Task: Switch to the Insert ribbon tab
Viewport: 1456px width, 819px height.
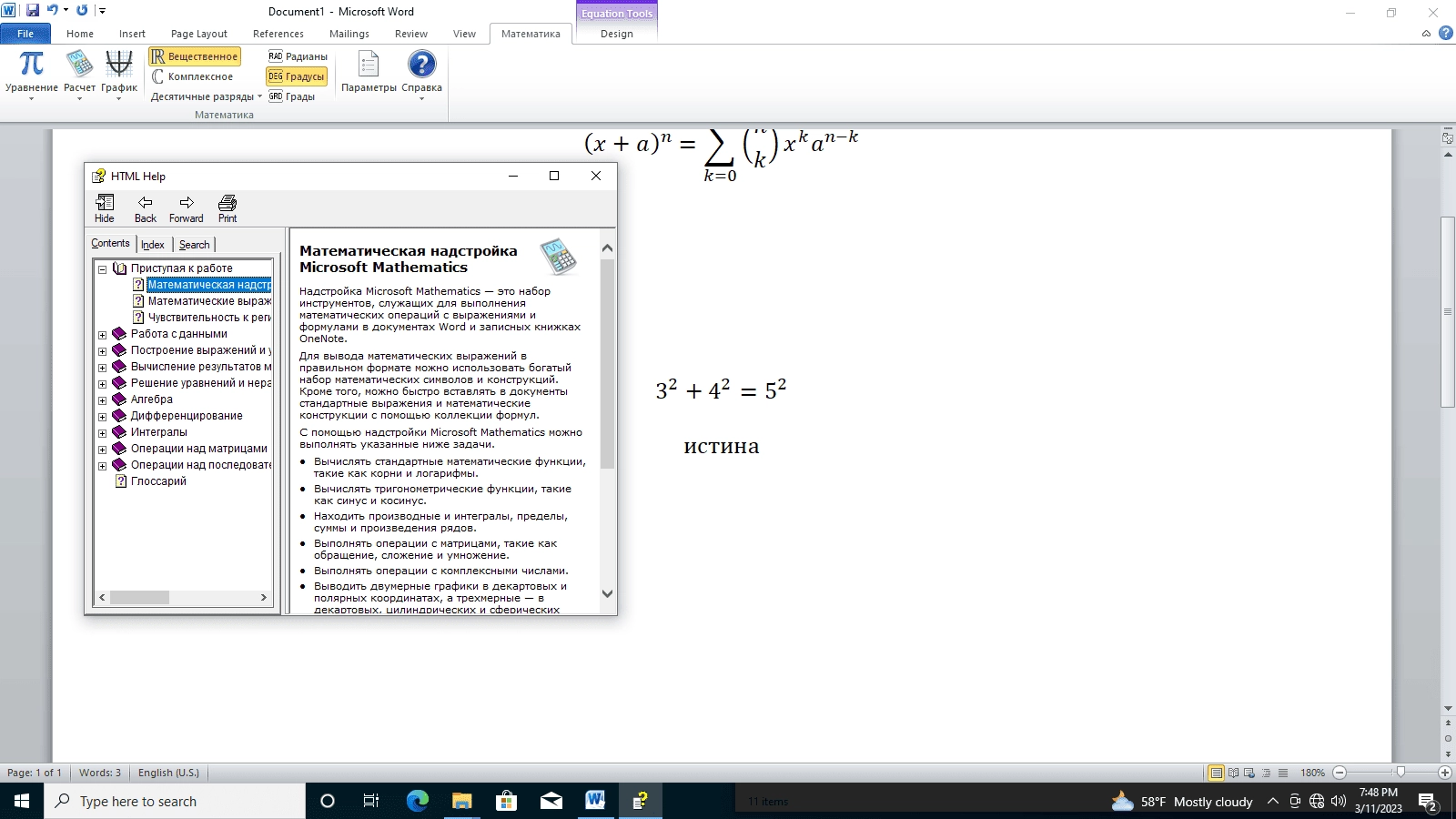Action: click(132, 34)
